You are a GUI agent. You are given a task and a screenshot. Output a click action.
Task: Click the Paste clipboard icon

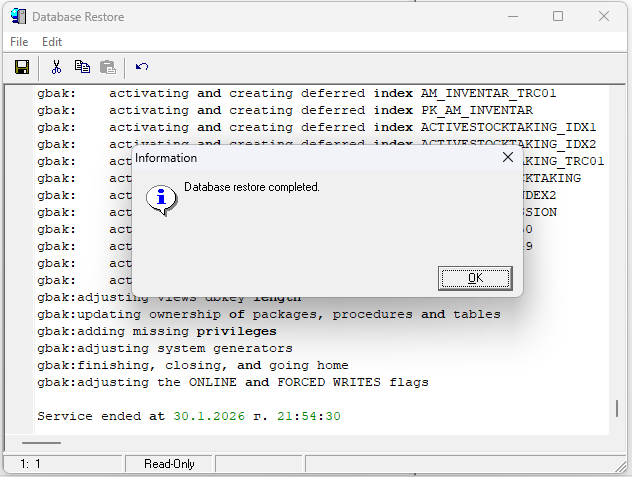(107, 67)
